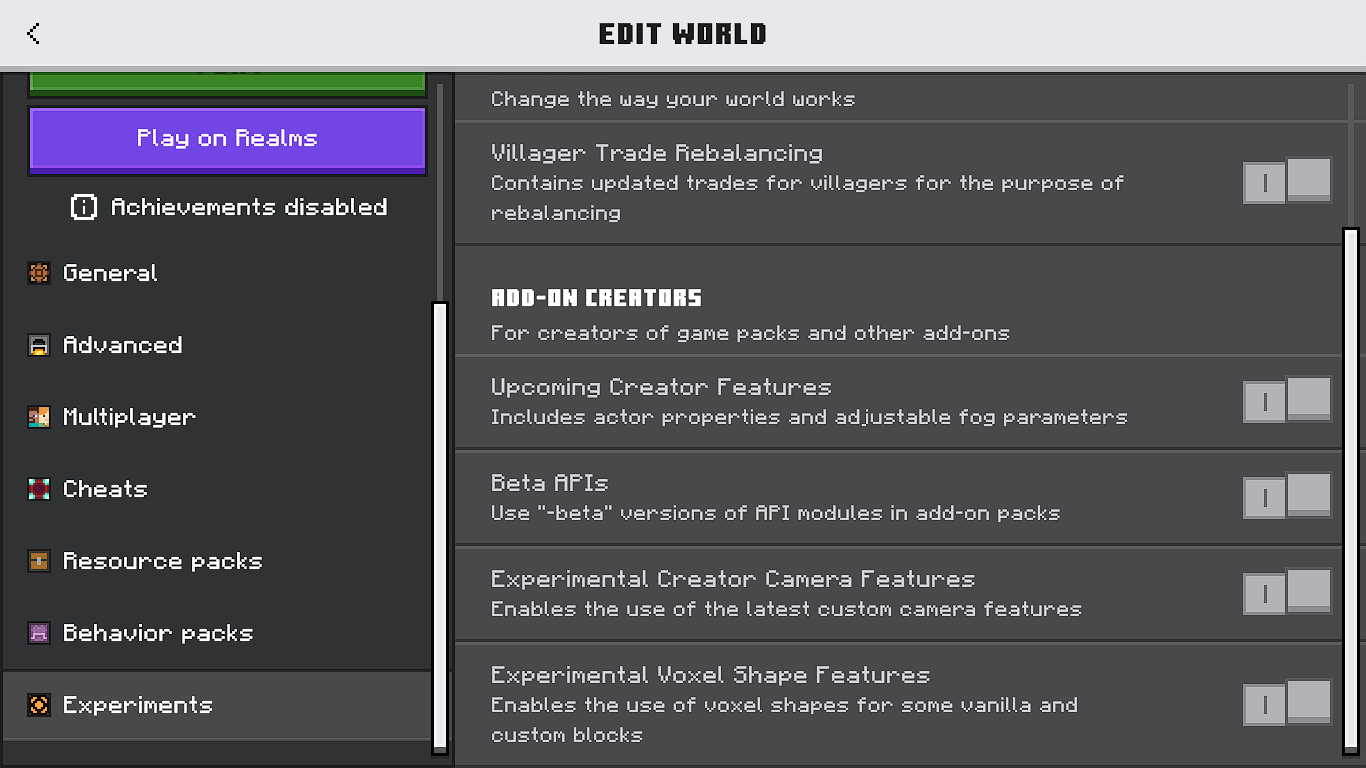This screenshot has width=1366, height=768.
Task: Click 'Enables the use of the latest custom camera' text
Action: point(786,609)
